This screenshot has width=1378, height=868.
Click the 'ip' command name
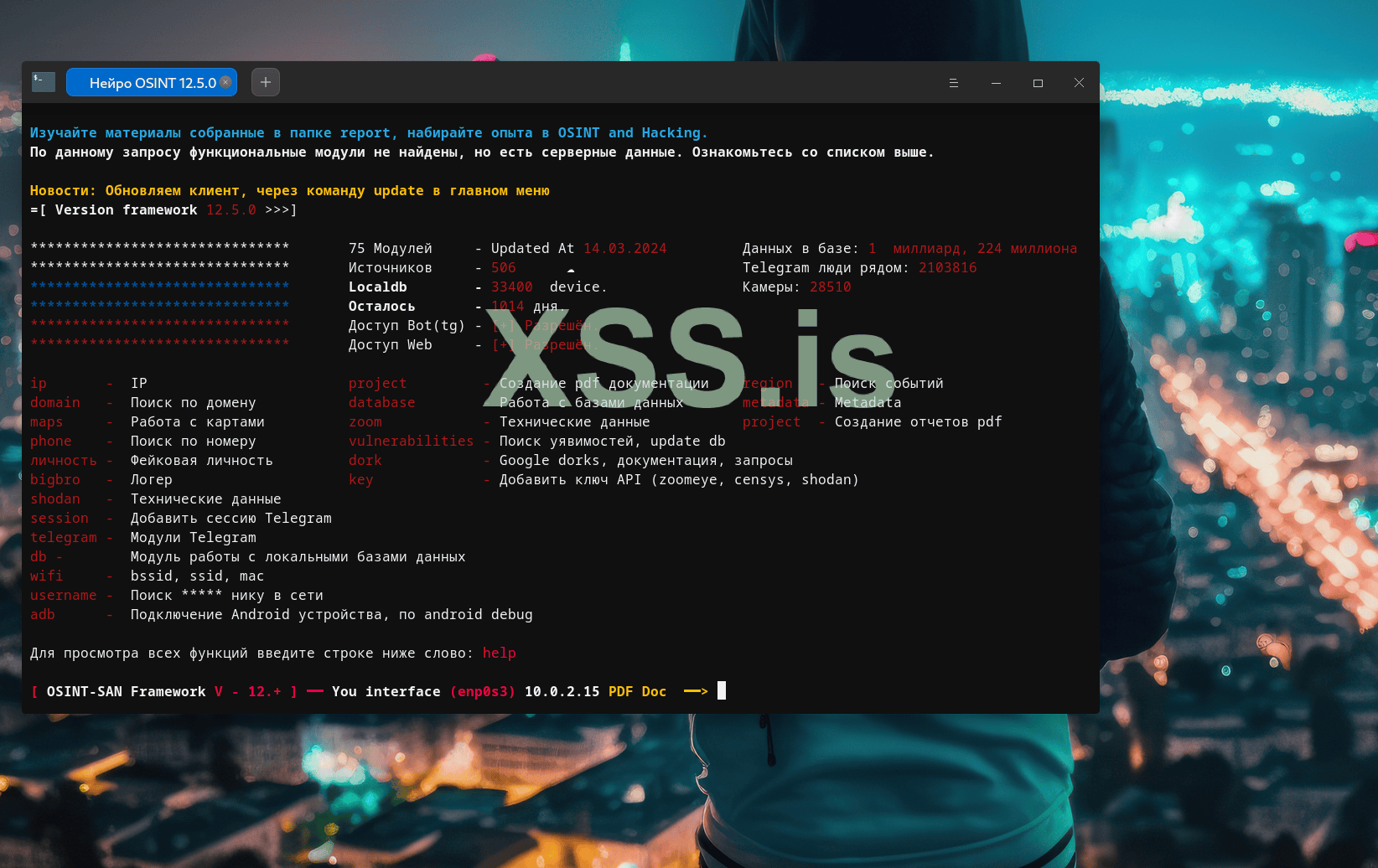click(x=39, y=383)
